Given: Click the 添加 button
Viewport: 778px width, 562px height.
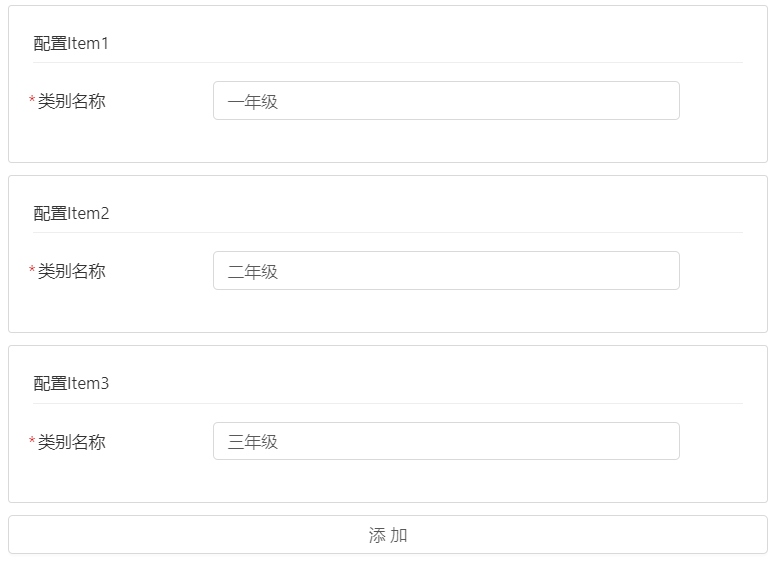Looking at the screenshot, I should pyautogui.click(x=388, y=535).
